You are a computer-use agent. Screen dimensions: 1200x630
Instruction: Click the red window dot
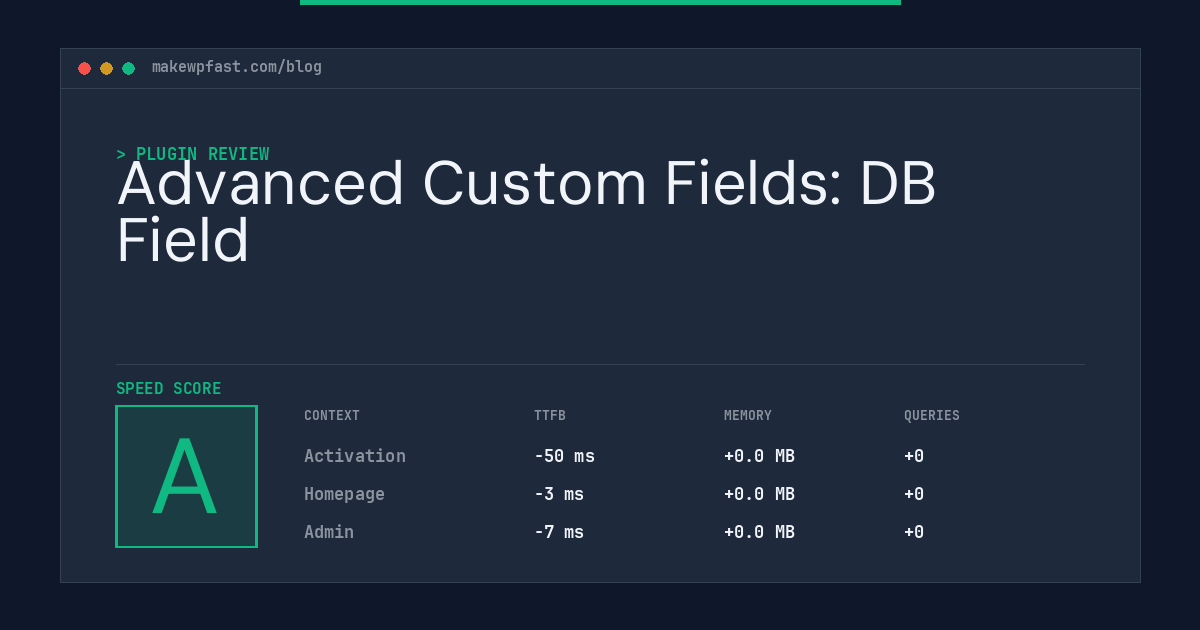click(x=84, y=68)
